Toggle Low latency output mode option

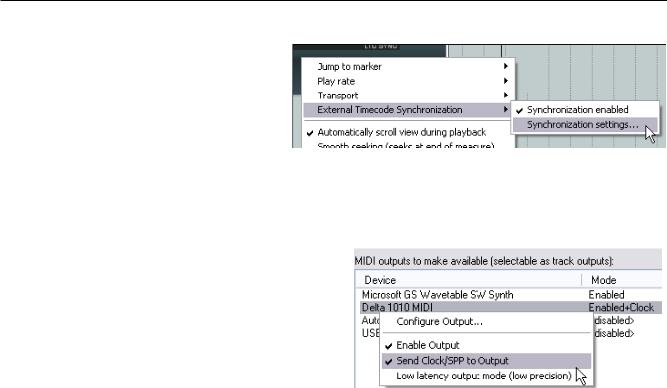pos(486,376)
